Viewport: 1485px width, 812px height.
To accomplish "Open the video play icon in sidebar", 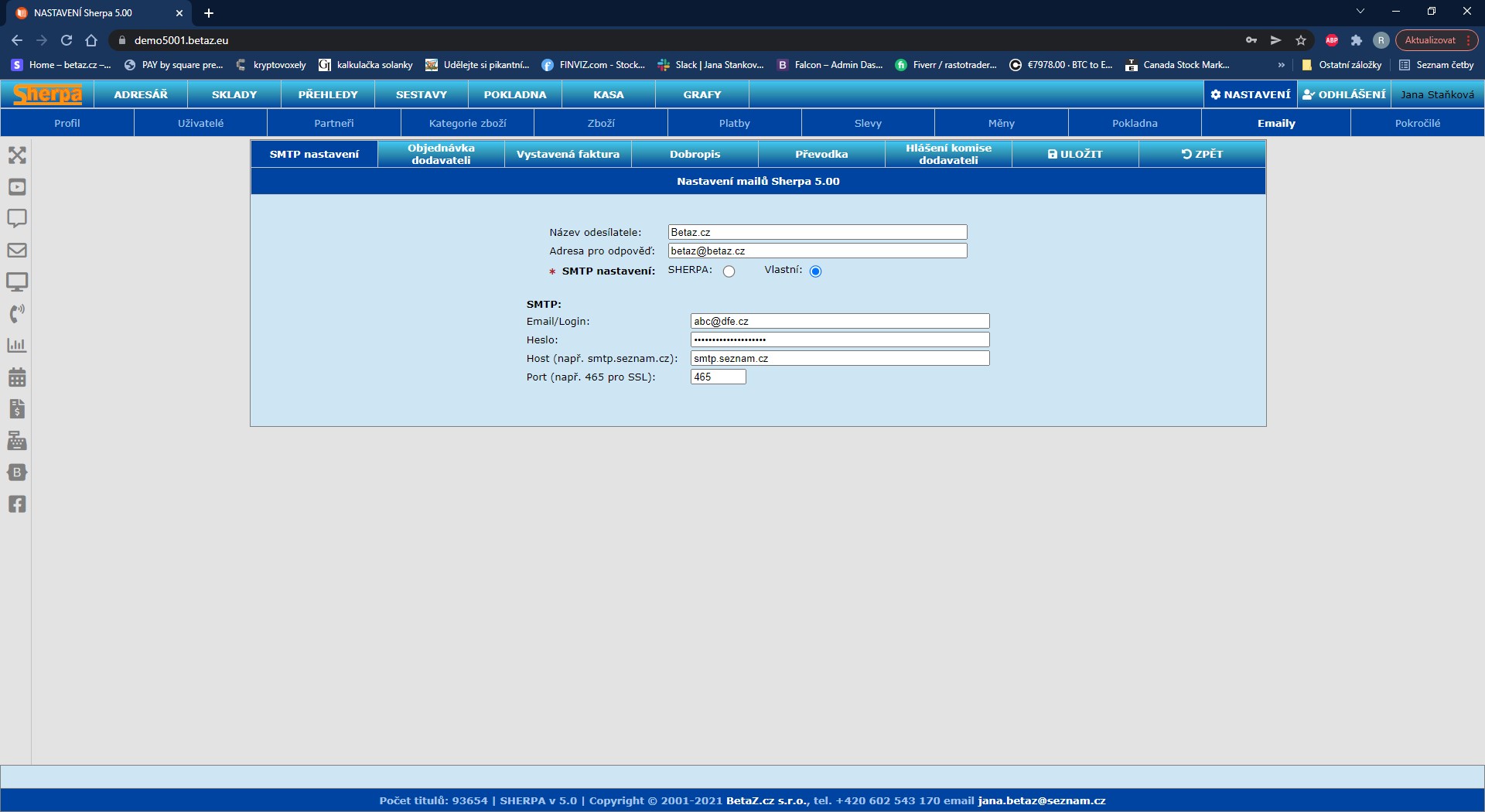I will point(17,187).
